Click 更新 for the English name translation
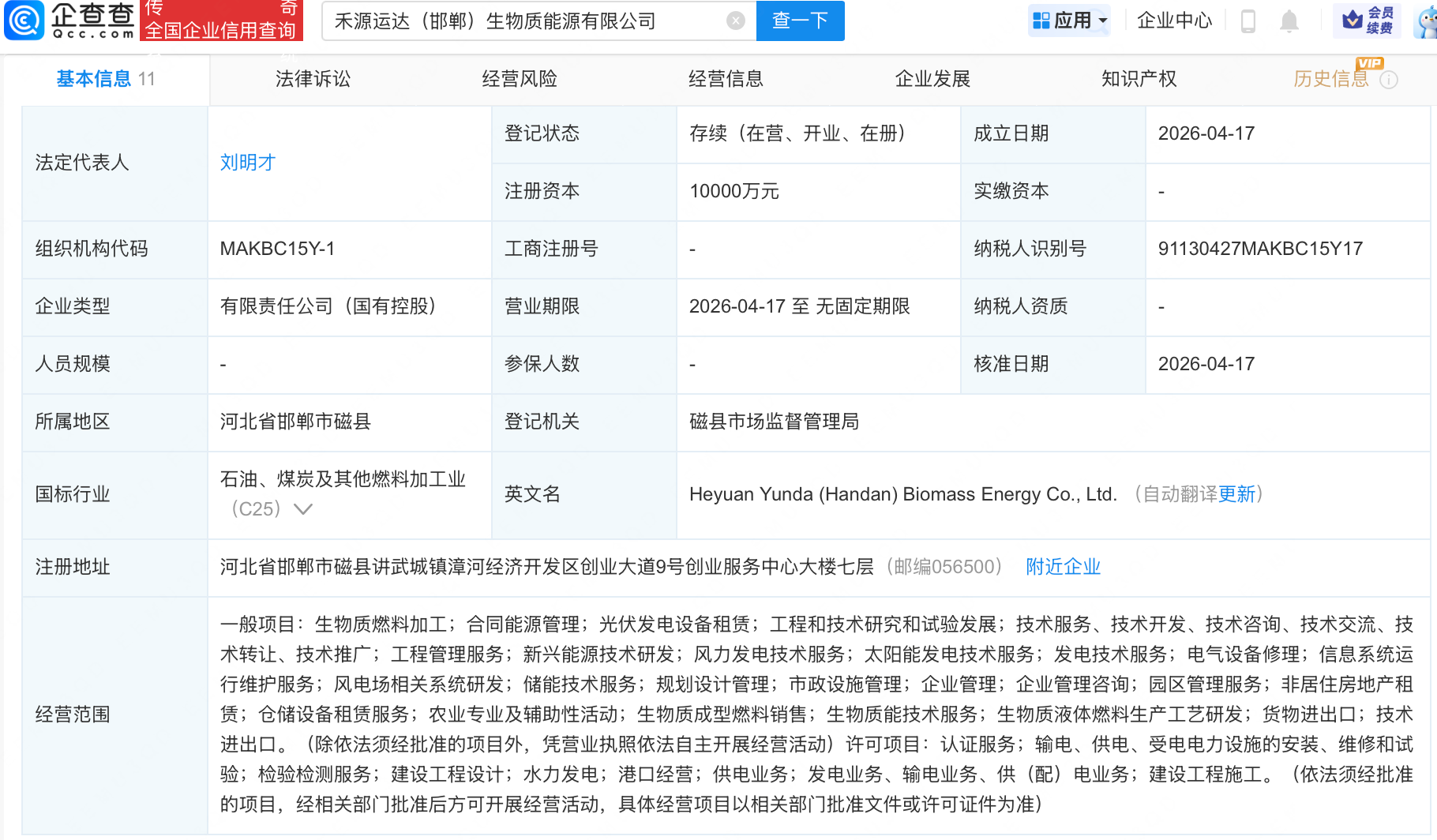The height and width of the screenshot is (840, 1437). (1236, 494)
